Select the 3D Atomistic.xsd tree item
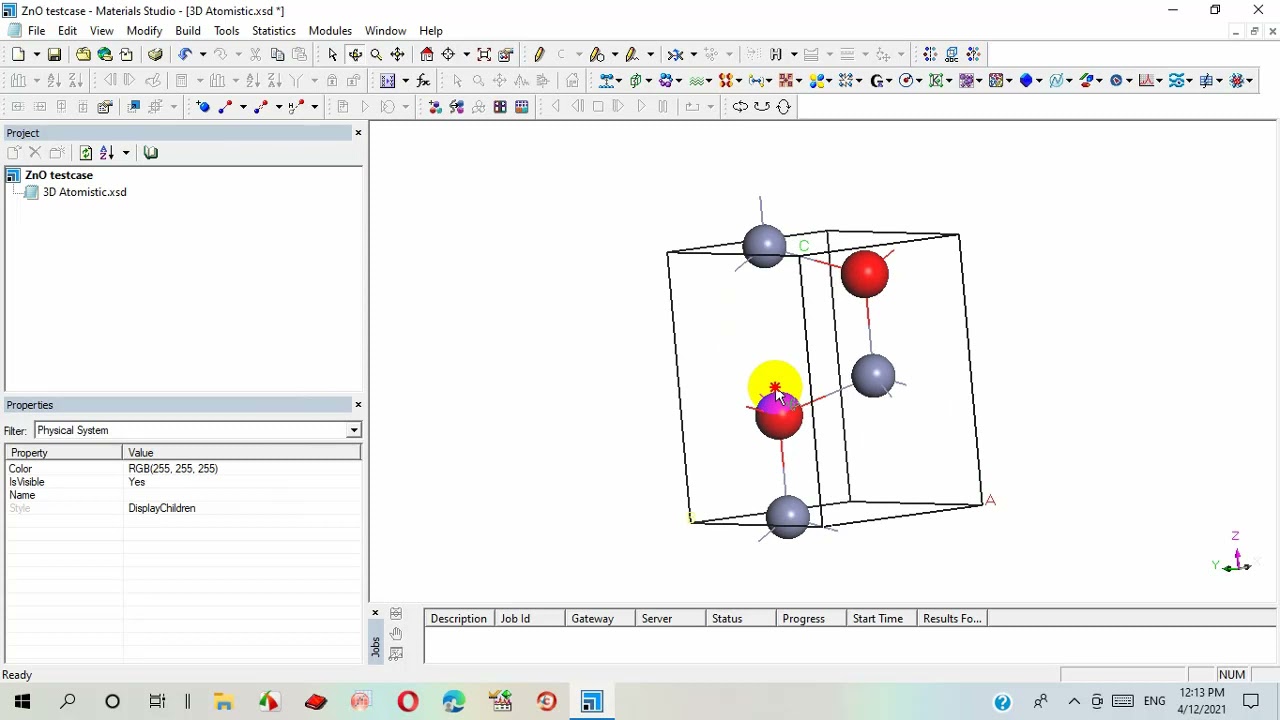1280x720 pixels. (85, 192)
